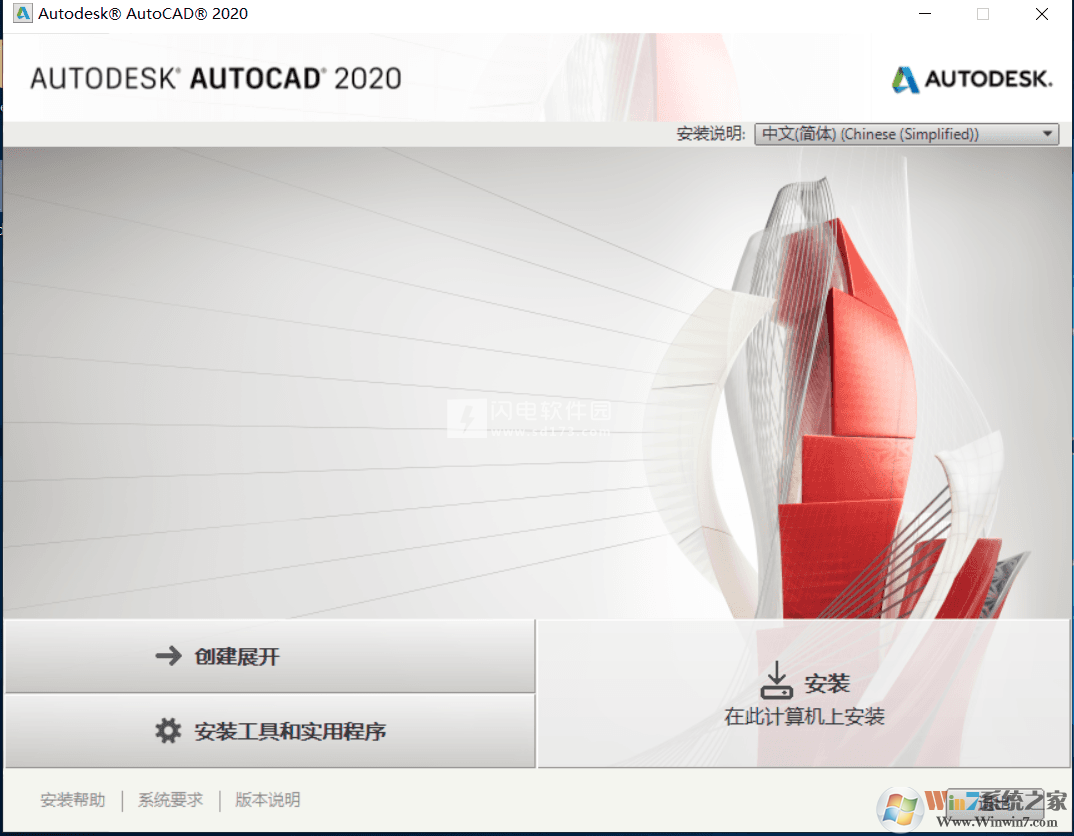Click the Win7 系统之家 globe icon
The height and width of the screenshot is (836, 1074).
click(899, 810)
